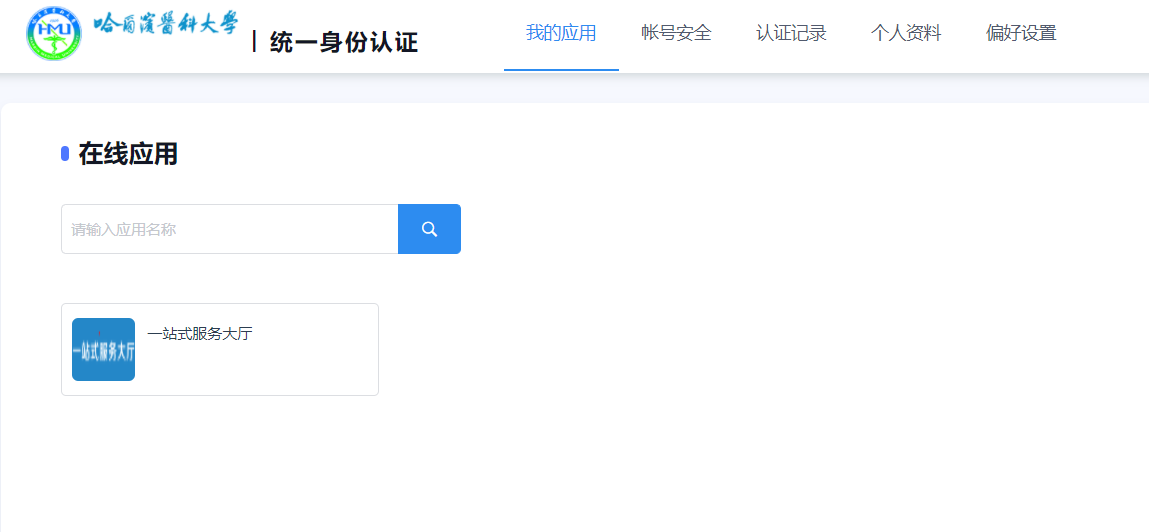The image size is (1149, 532).
Task: Select the 个人资料 tab
Action: point(906,33)
